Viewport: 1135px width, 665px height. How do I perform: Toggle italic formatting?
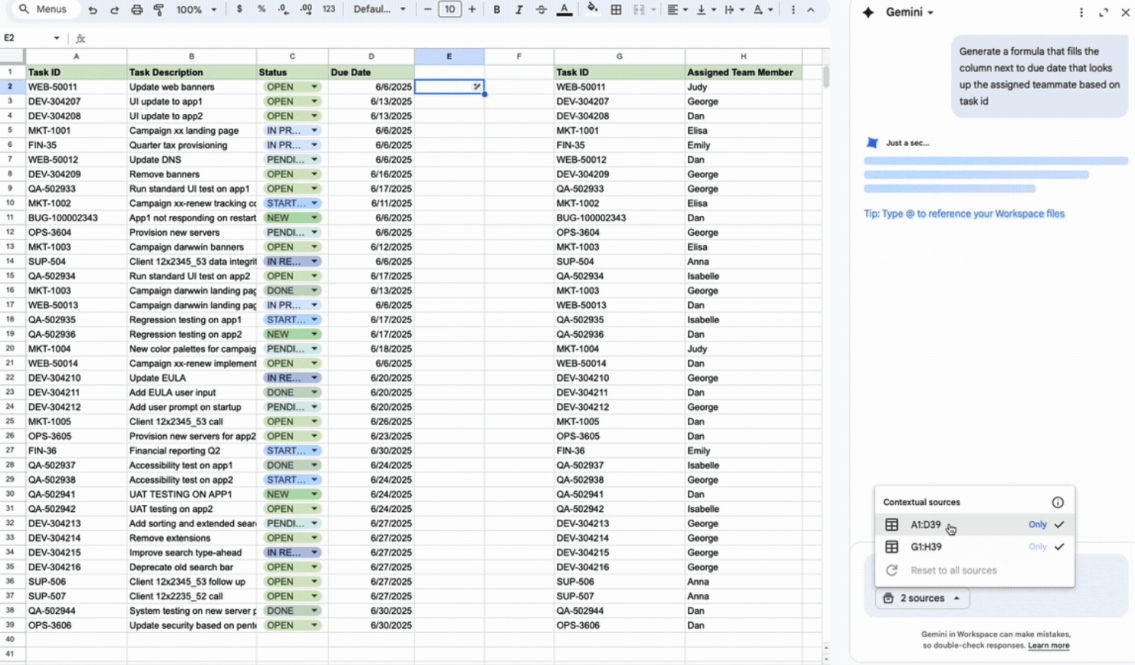click(x=519, y=10)
